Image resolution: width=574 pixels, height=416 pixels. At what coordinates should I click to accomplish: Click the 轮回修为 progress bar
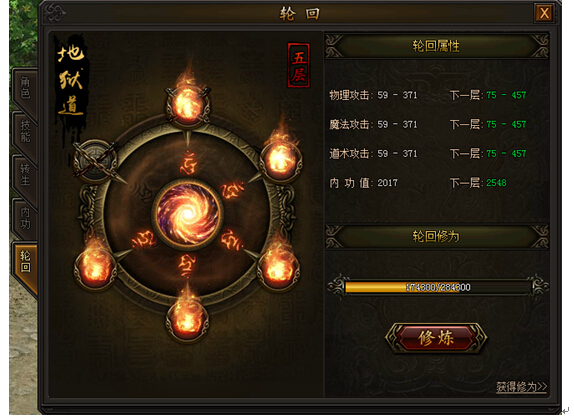pos(438,287)
